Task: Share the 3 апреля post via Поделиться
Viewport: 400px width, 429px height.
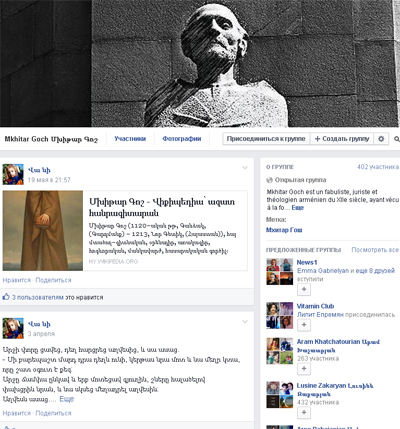Action: click(x=53, y=413)
